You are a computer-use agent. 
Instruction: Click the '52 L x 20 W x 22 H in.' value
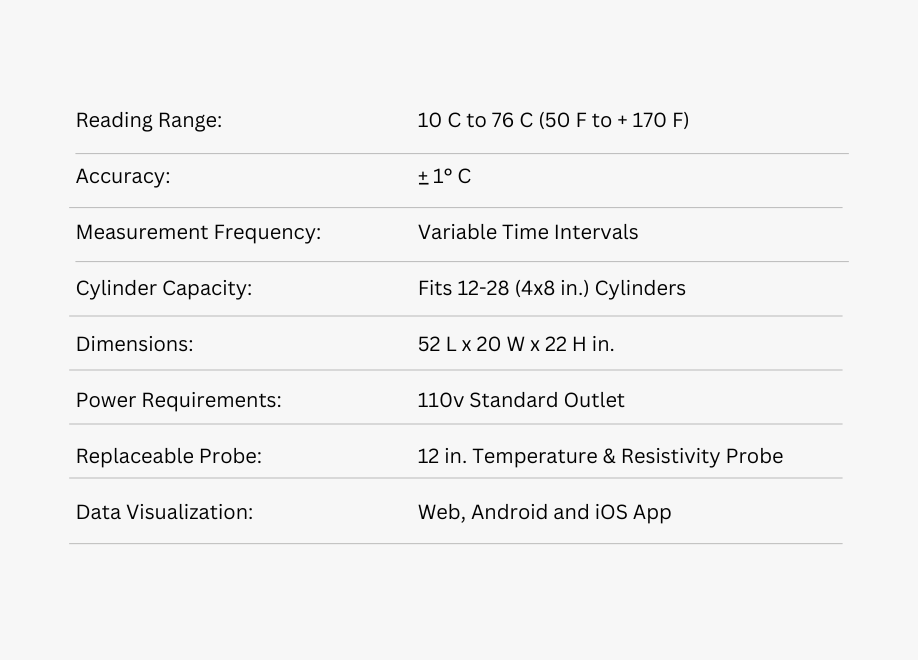(516, 345)
